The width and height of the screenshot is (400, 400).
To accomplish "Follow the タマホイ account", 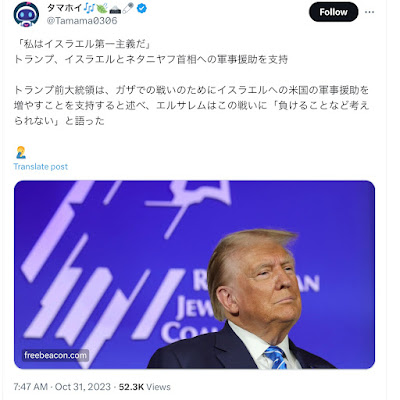I will [x=333, y=12].
